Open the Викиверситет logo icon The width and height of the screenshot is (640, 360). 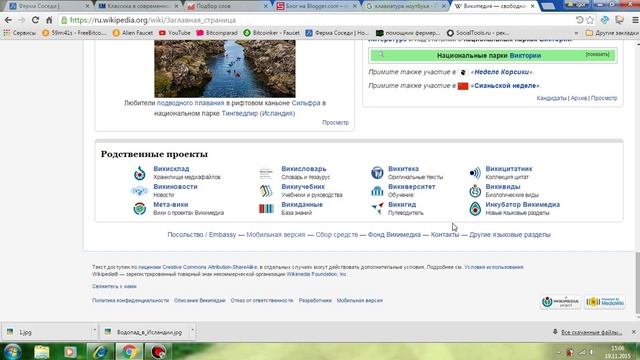pos(377,191)
